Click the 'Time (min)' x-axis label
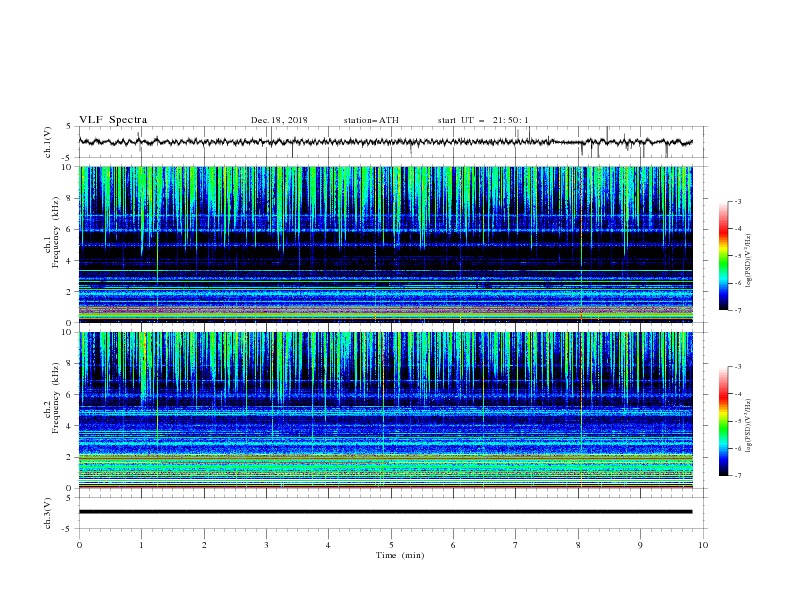 pos(400,555)
